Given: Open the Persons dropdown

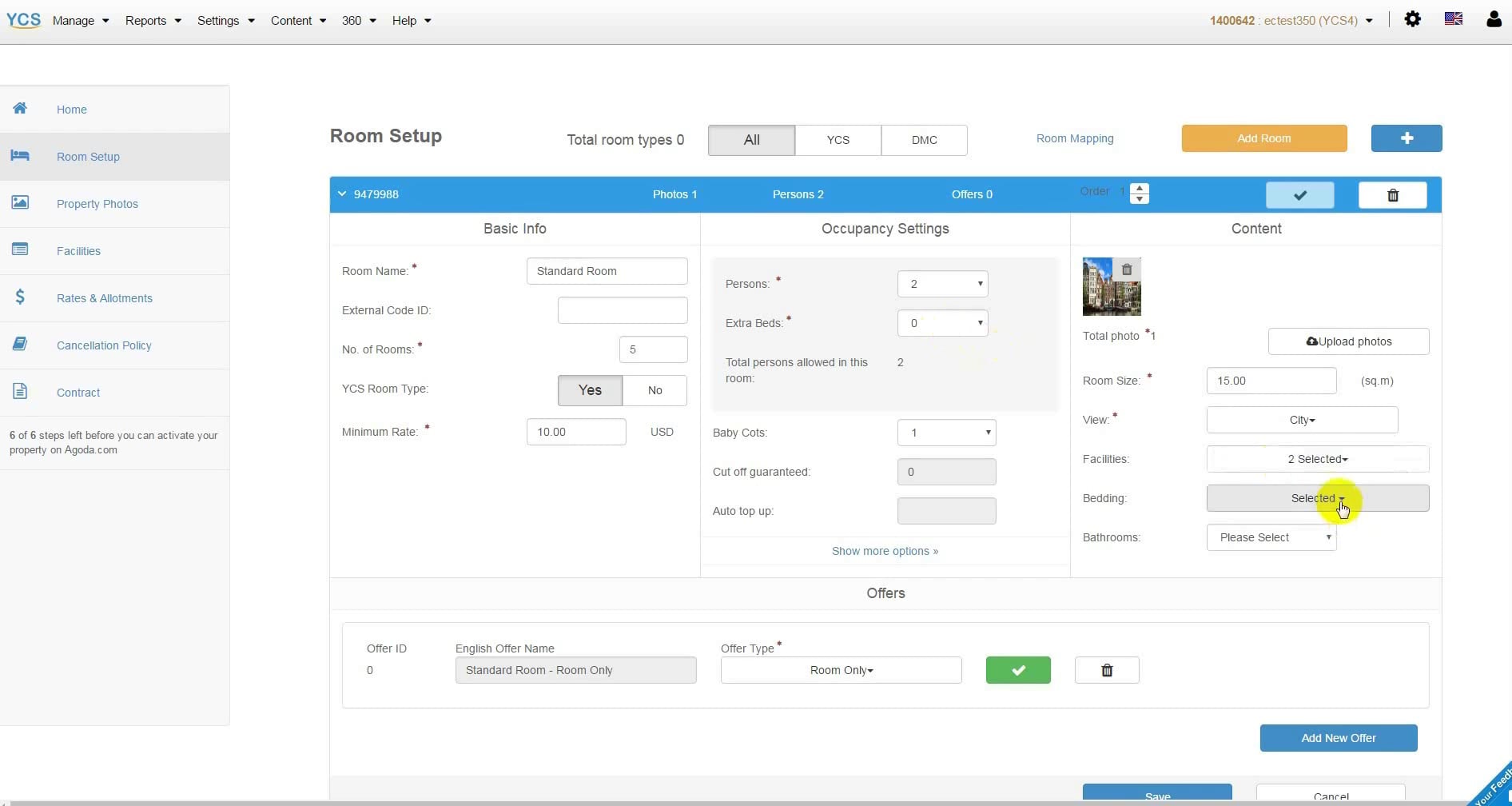Looking at the screenshot, I should point(943,284).
